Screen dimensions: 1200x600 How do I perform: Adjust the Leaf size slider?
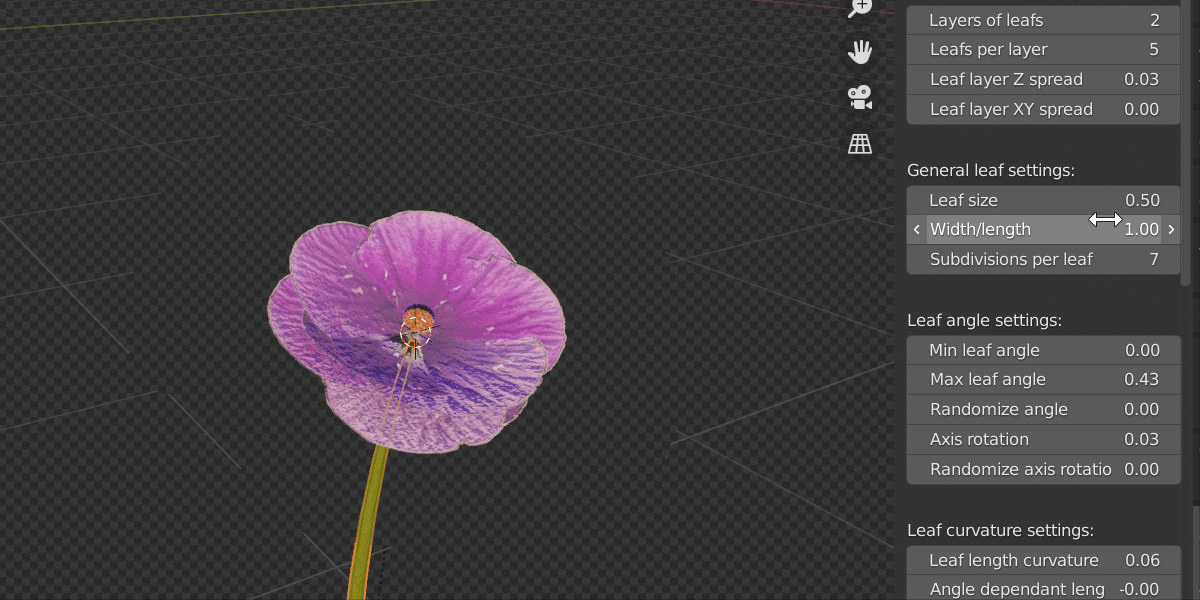click(1043, 200)
